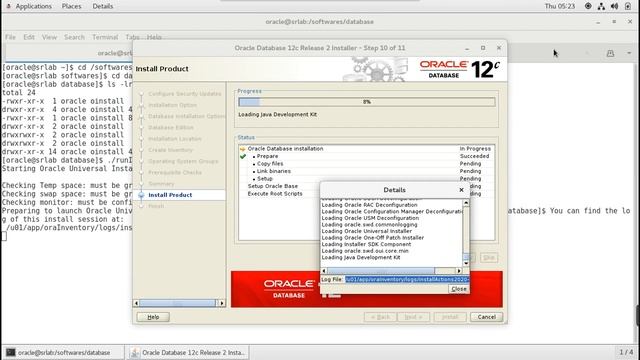This screenshot has width=640, height=360.
Task: Select the Create Inventory step
Action: click(170, 150)
